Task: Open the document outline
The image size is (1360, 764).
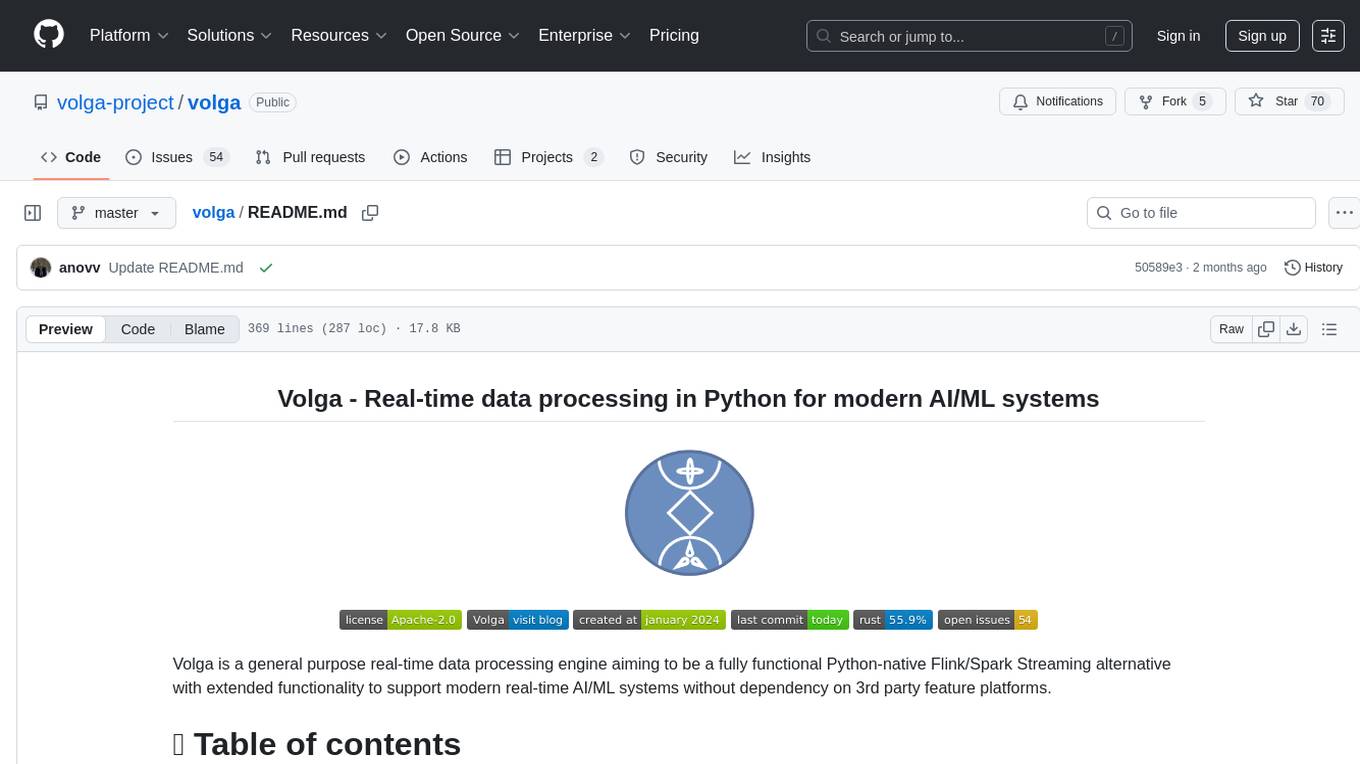Action: point(1329,329)
